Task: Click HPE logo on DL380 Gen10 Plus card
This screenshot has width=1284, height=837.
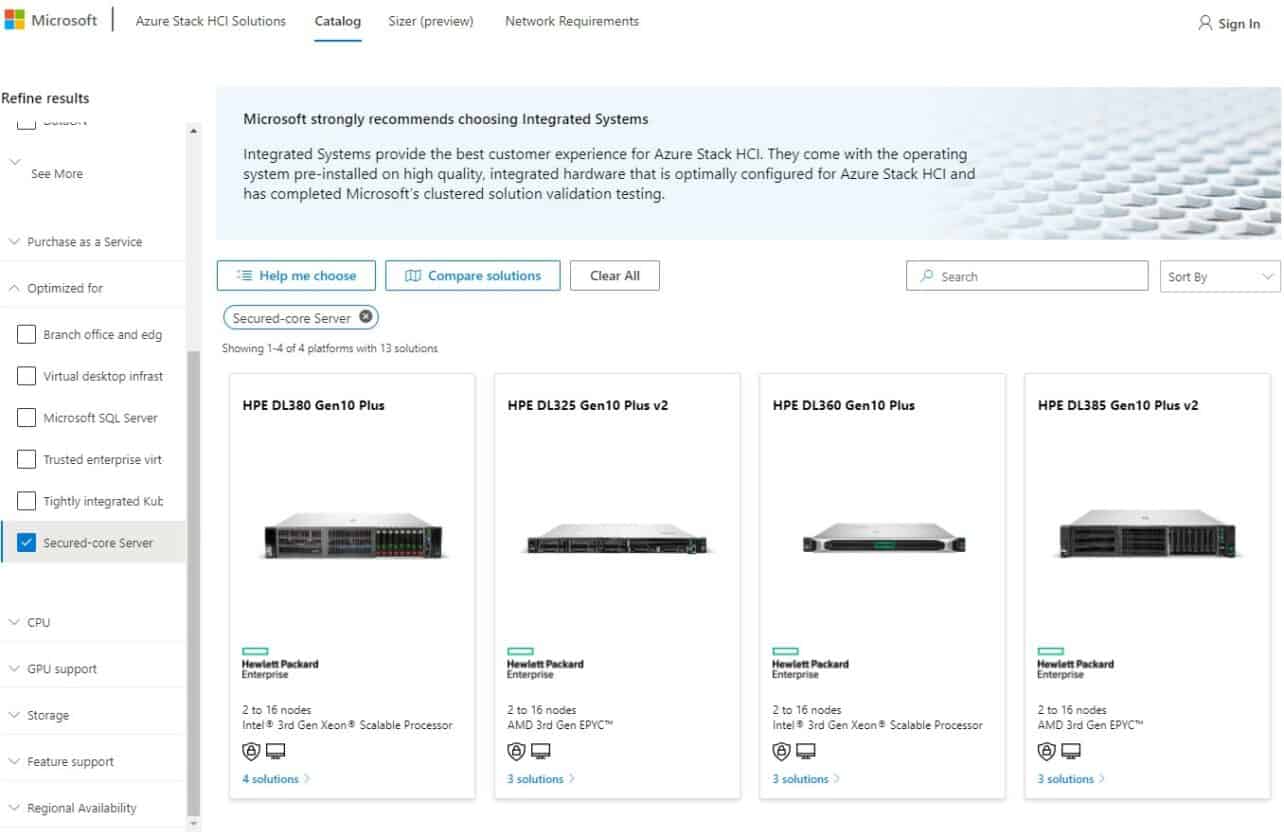Action: point(280,664)
